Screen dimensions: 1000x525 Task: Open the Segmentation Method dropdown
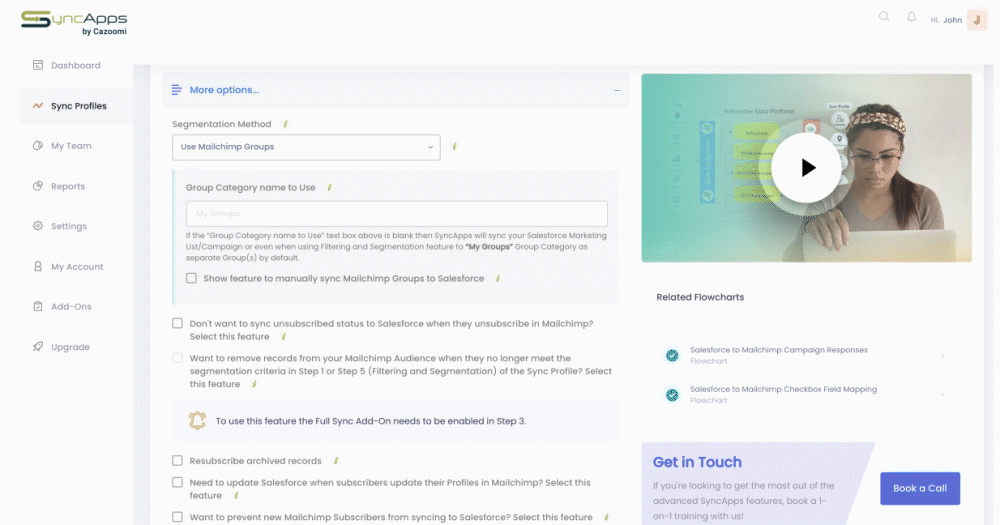pyautogui.click(x=306, y=147)
